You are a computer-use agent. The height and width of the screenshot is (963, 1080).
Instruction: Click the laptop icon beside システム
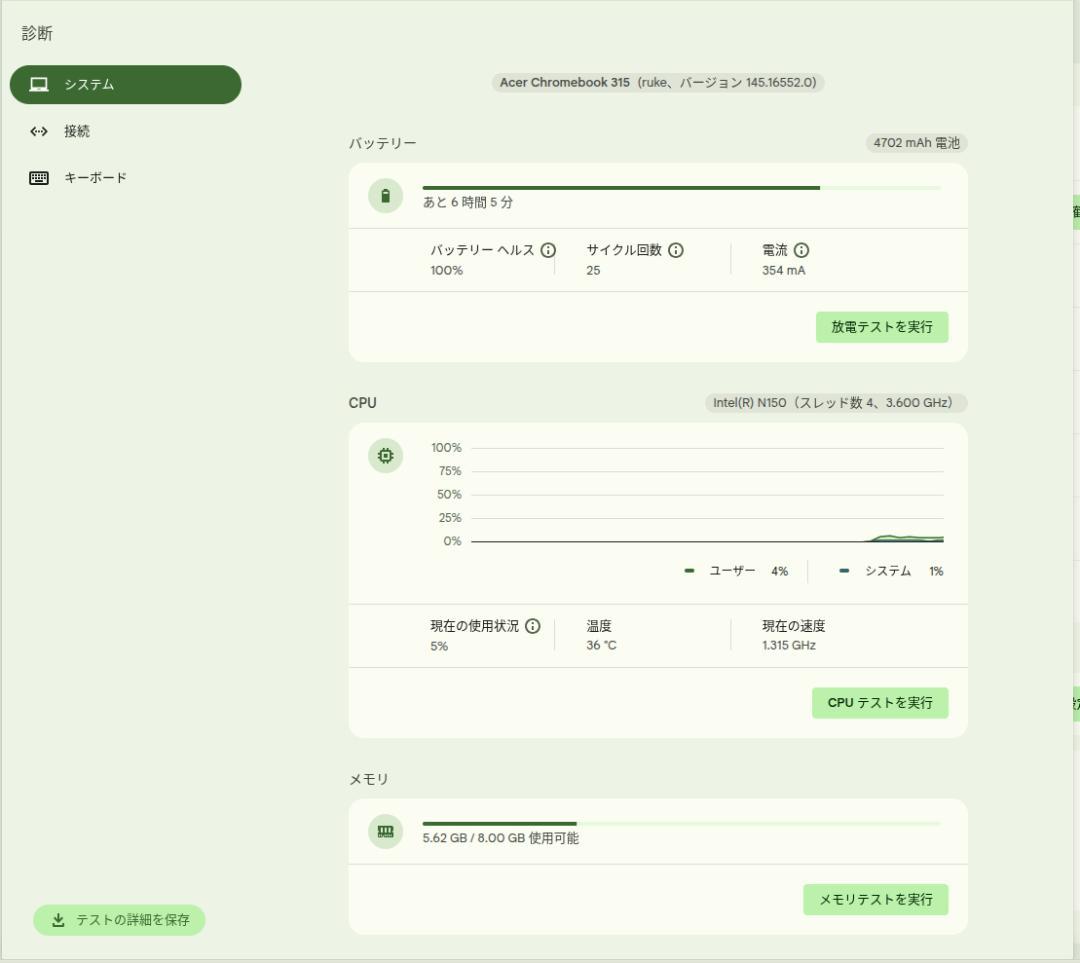click(x=39, y=85)
